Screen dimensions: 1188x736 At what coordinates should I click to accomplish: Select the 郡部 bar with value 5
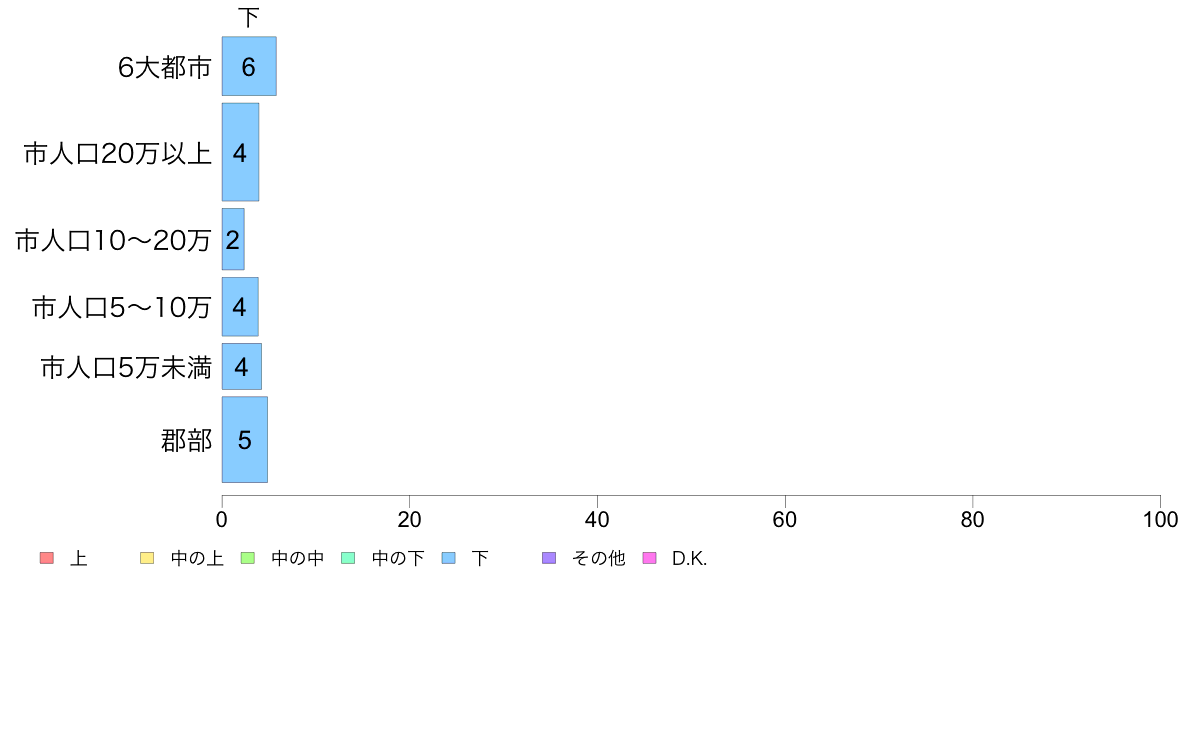tap(245, 440)
